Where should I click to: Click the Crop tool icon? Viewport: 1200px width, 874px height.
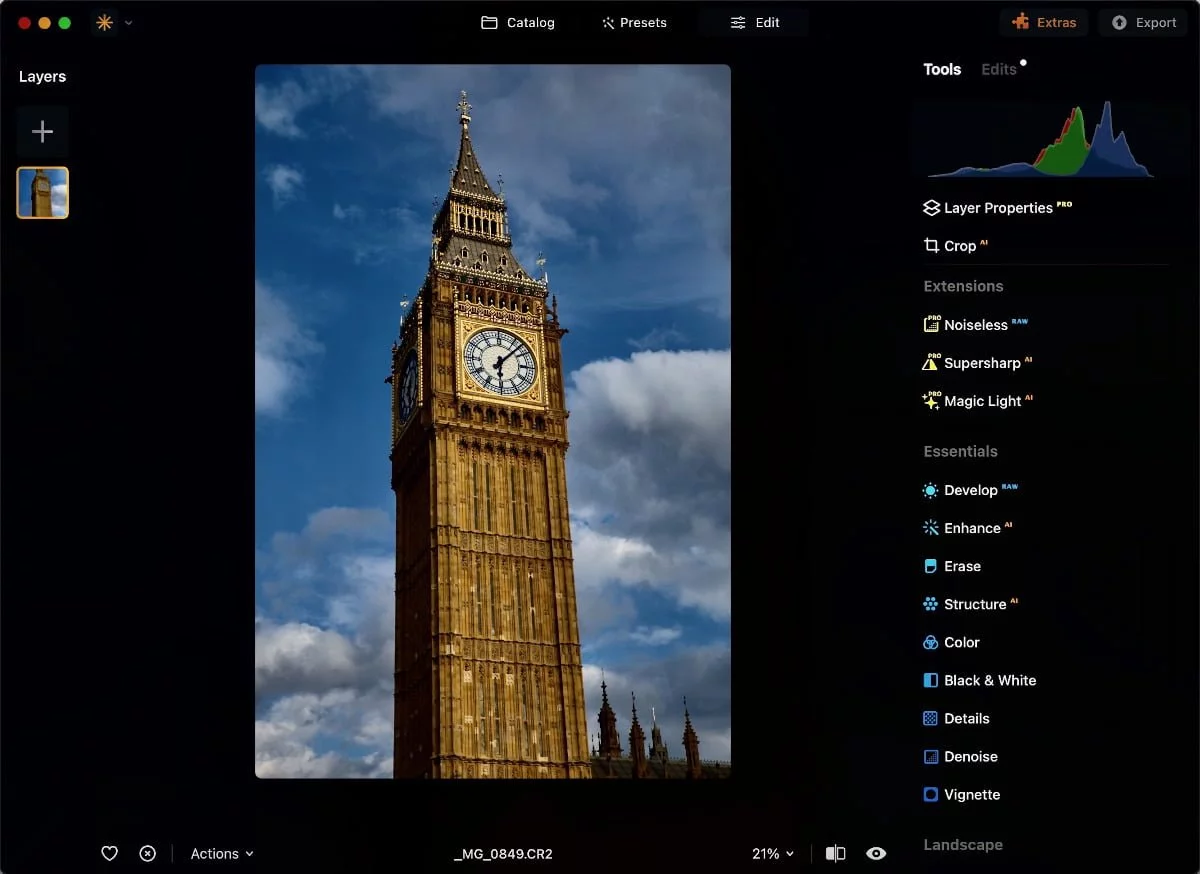click(x=931, y=246)
